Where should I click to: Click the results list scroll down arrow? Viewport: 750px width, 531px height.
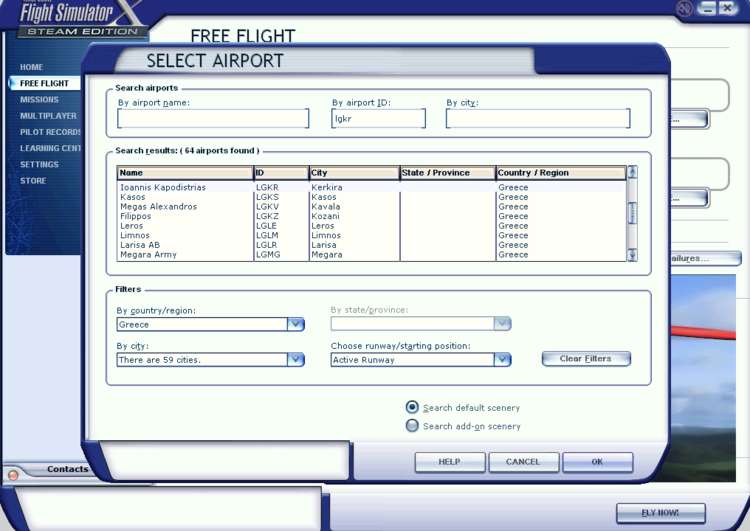click(x=632, y=255)
